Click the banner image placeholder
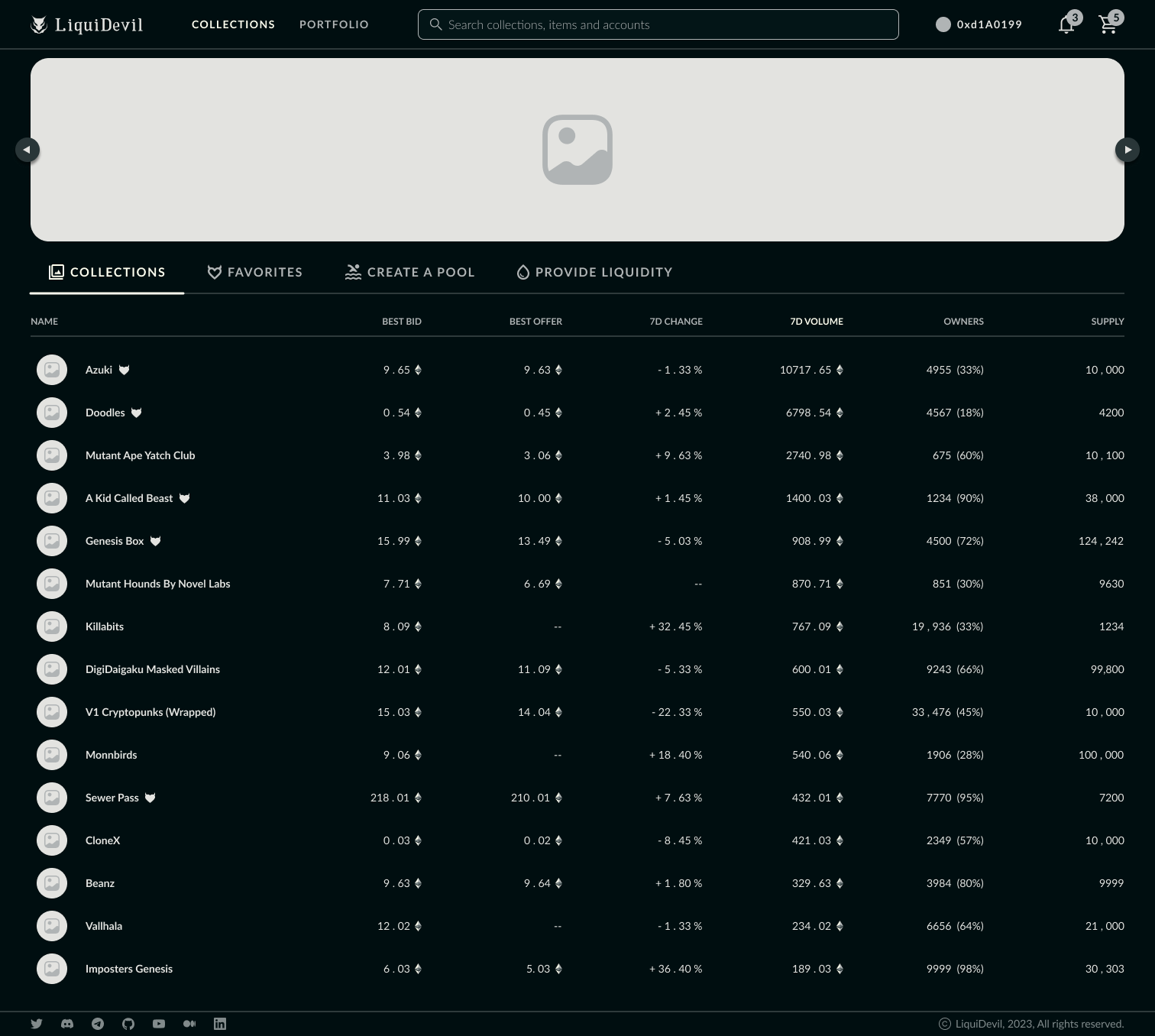1155x1036 pixels. pos(577,150)
